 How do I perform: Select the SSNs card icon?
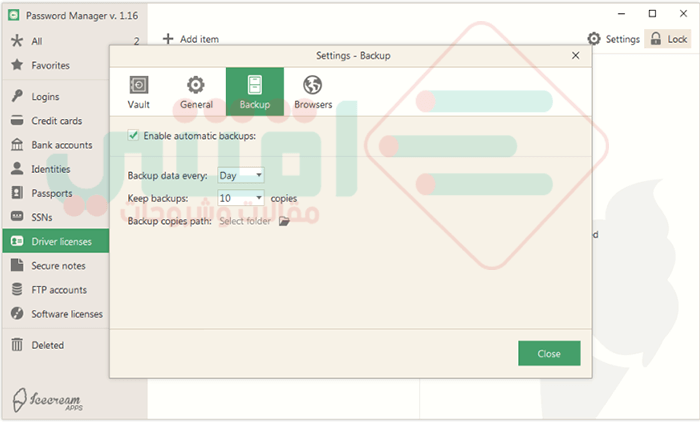pyautogui.click(x=17, y=217)
